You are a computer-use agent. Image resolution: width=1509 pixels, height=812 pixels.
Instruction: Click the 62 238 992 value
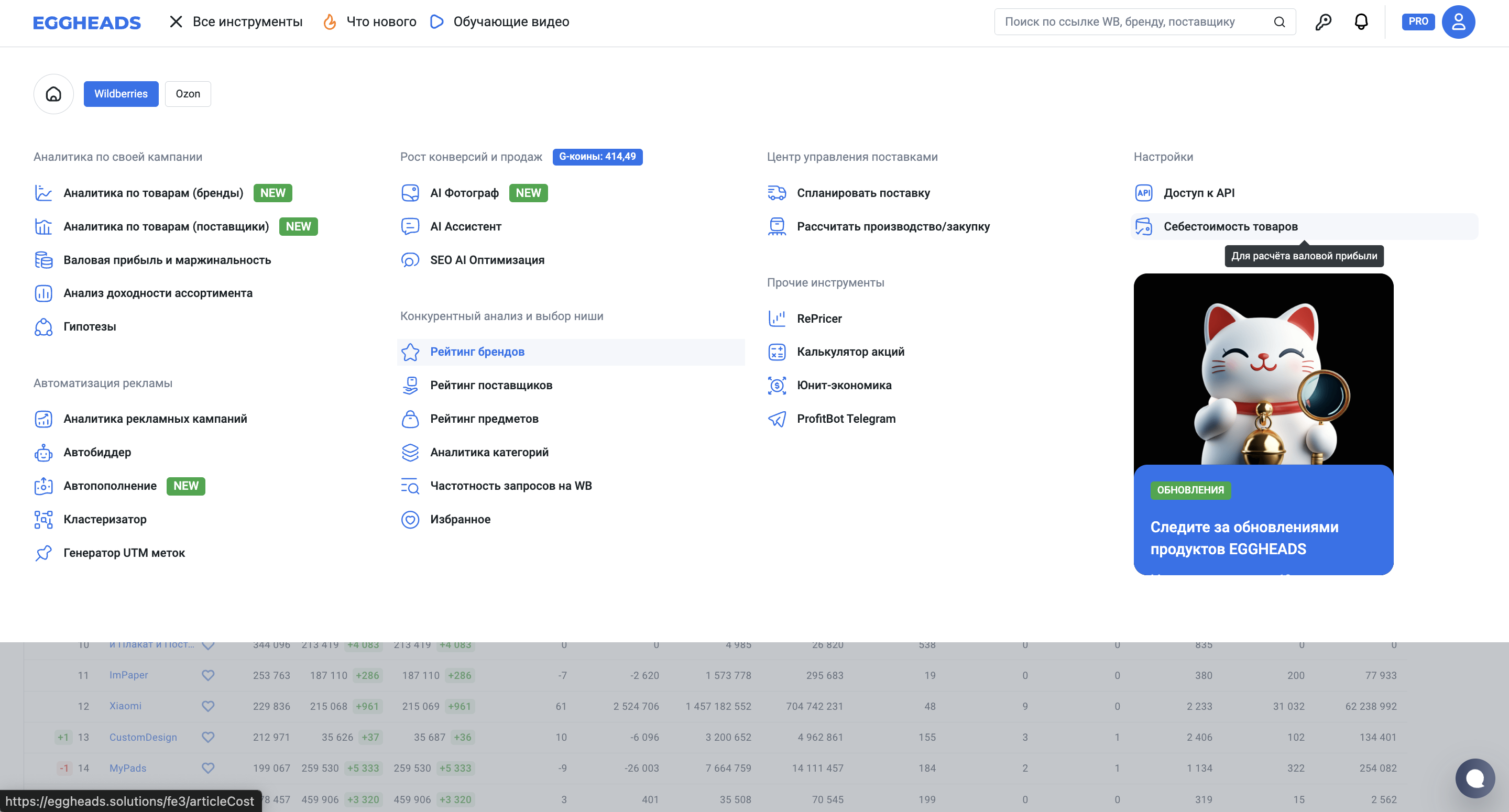point(1371,707)
